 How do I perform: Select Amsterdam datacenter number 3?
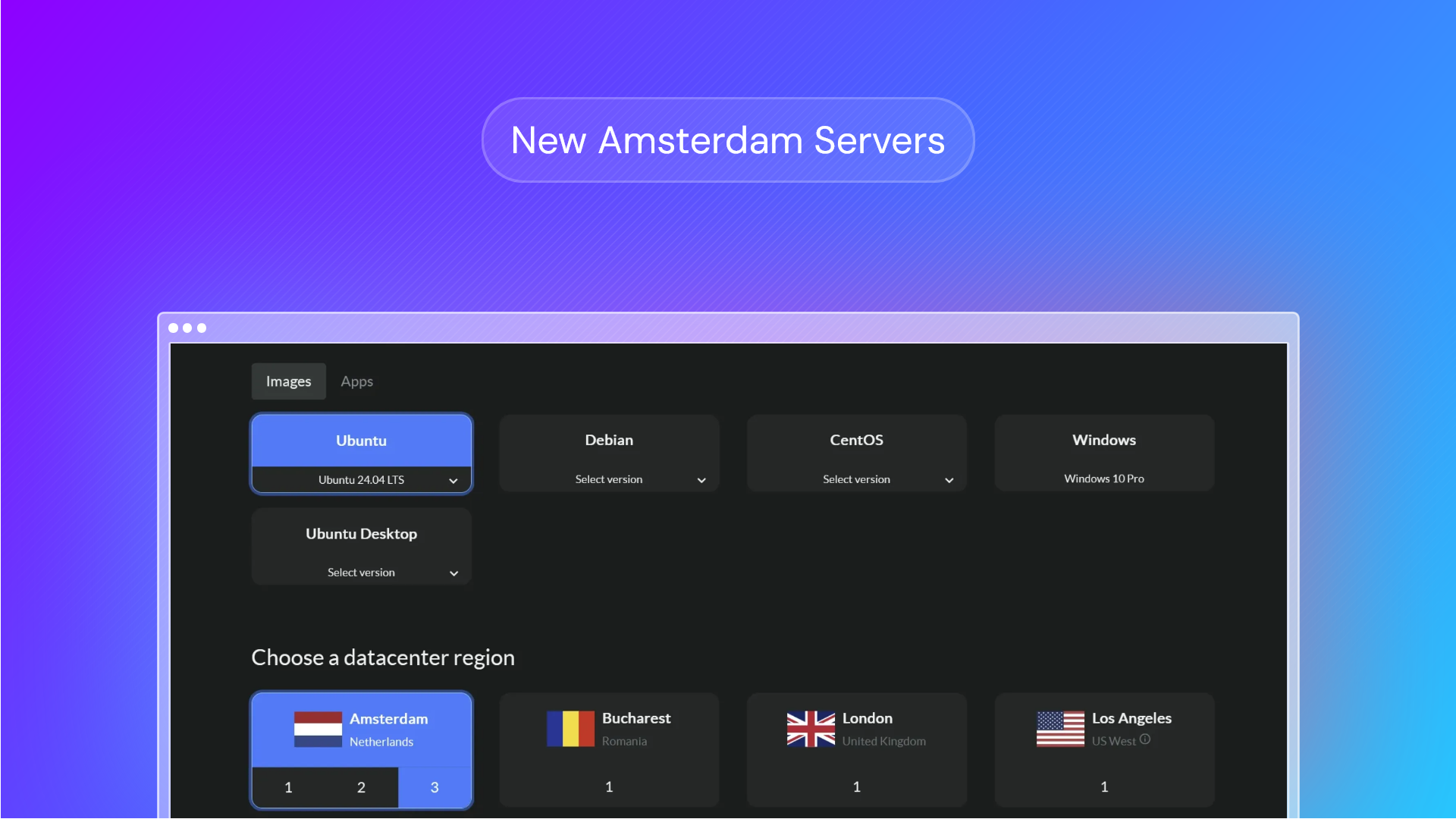tap(435, 787)
